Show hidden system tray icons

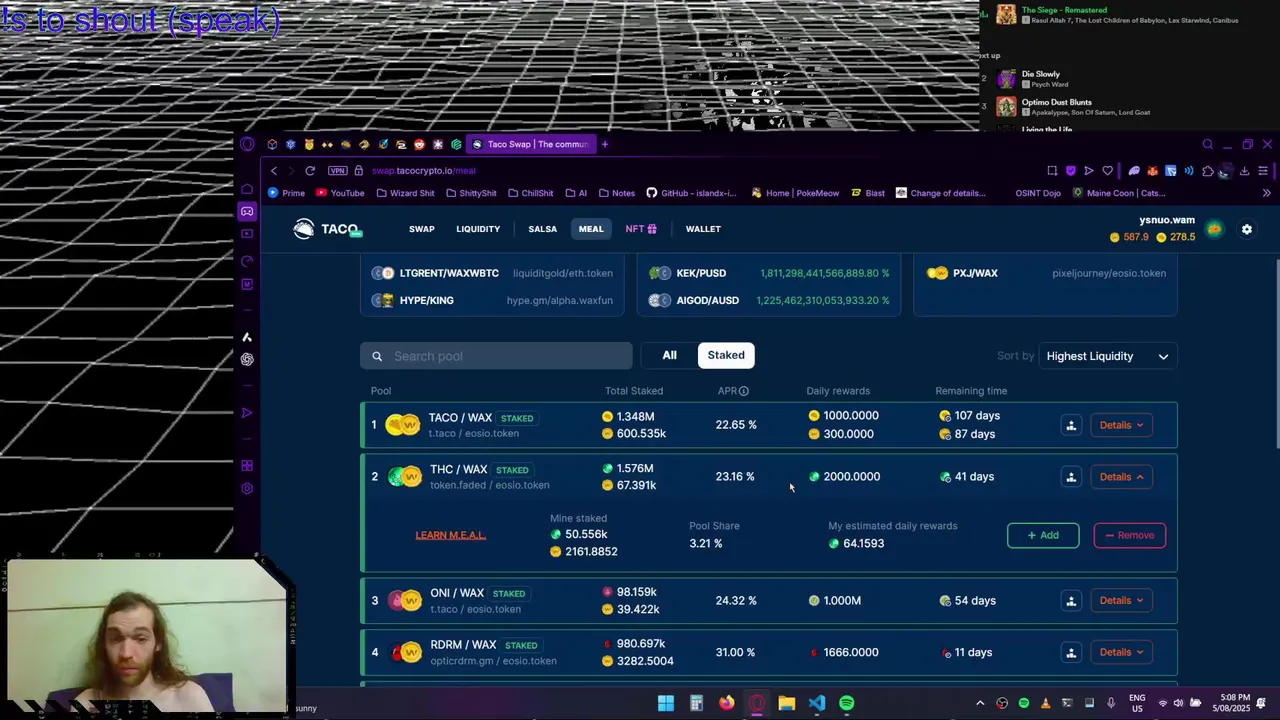click(980, 703)
